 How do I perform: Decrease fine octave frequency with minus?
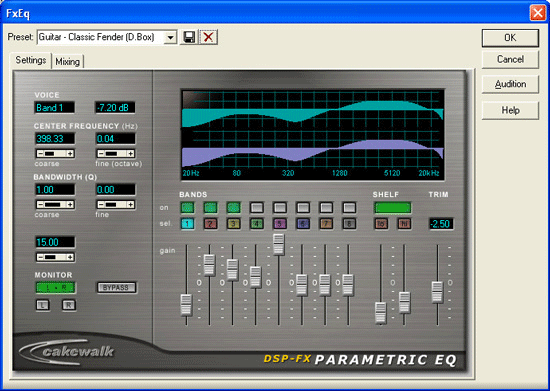point(101,154)
